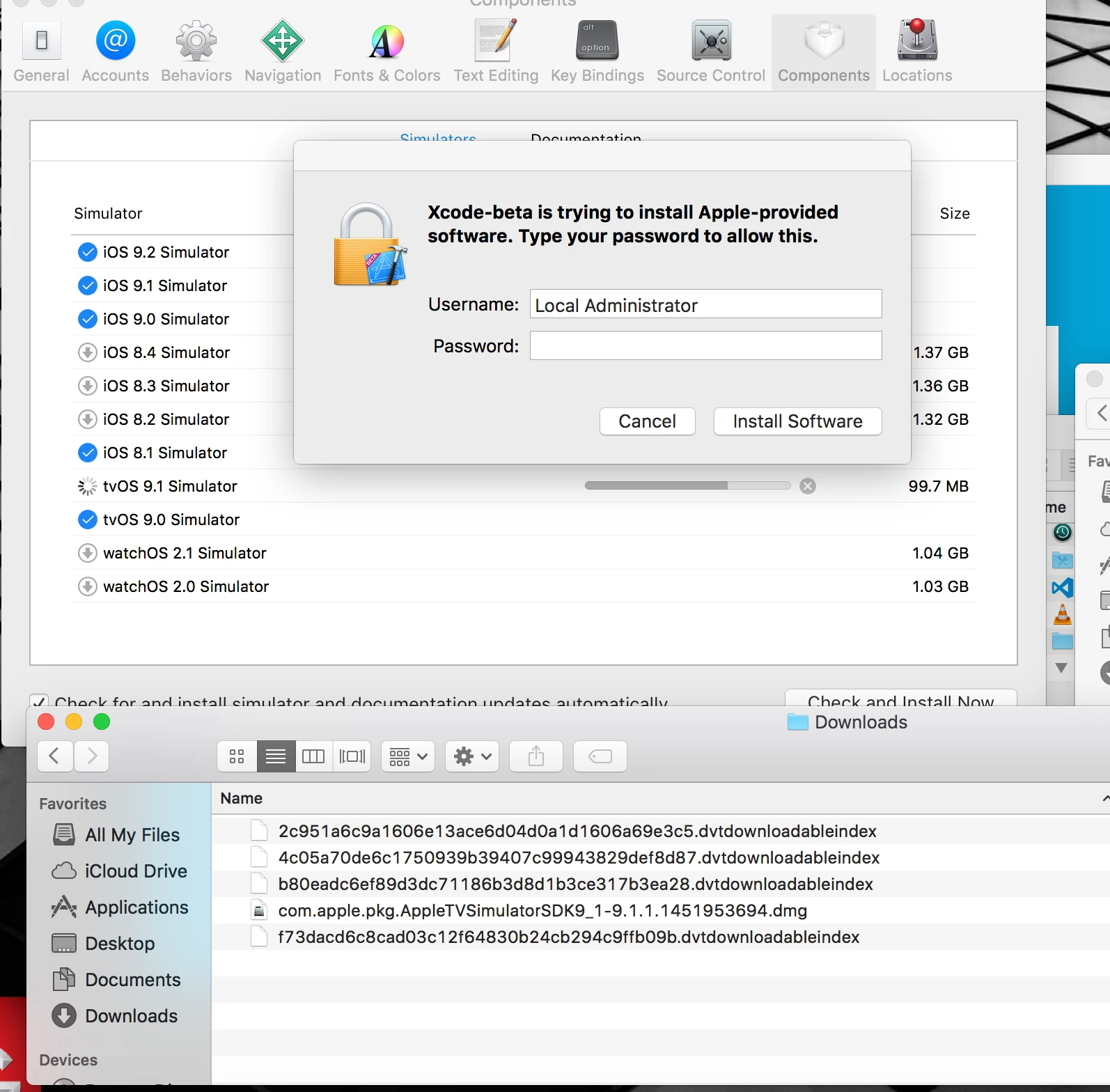Screen dimensions: 1110x1092
Task: Toggle automatic simulator and documentation updates checkbox
Action: click(x=39, y=701)
